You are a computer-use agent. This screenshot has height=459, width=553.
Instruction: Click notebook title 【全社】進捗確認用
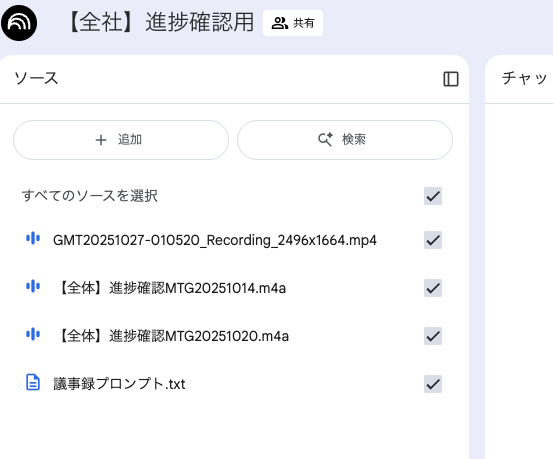coord(160,22)
